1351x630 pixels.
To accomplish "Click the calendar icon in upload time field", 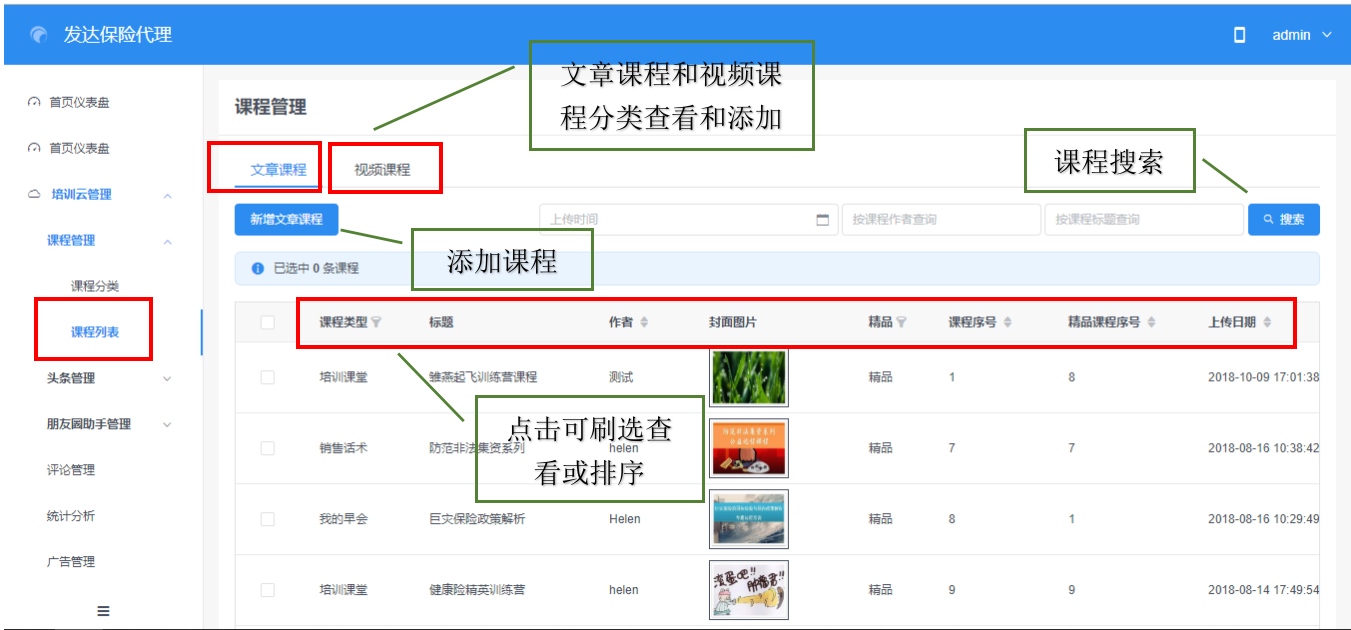I will coord(823,220).
